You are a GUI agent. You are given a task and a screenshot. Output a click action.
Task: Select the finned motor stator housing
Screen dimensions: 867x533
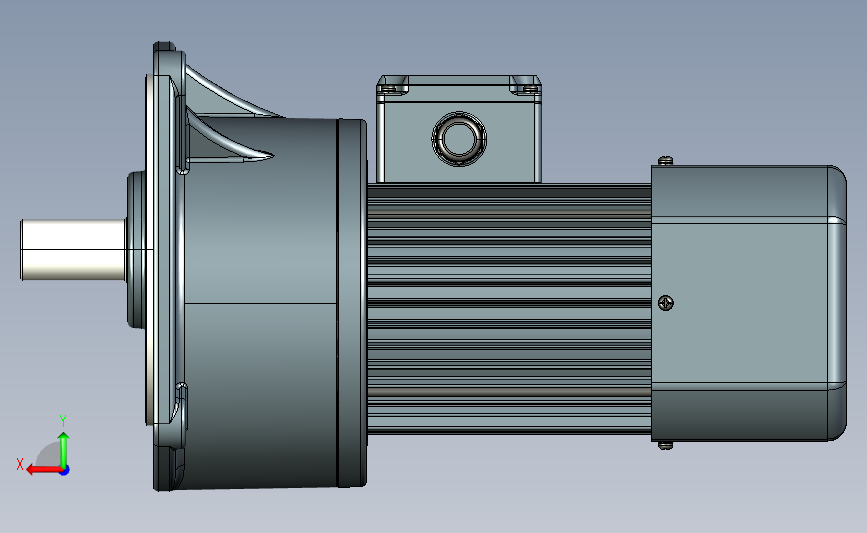pos(509,308)
